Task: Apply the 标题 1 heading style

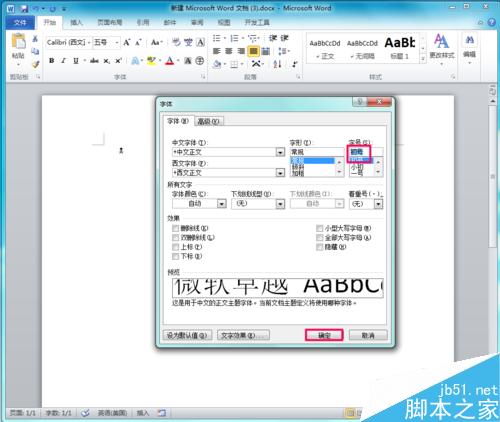Action: [400, 49]
